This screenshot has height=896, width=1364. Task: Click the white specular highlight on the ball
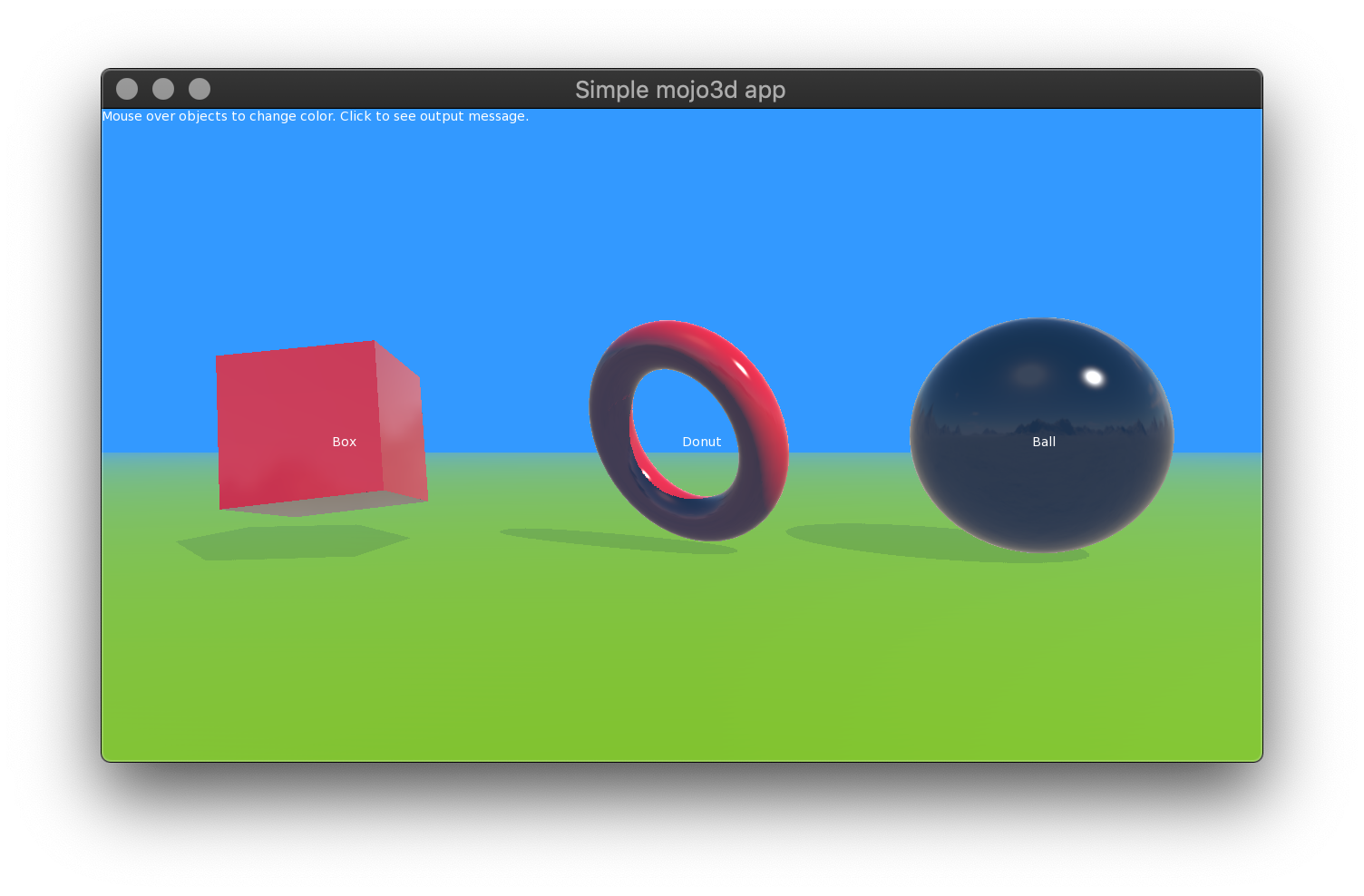coord(1094,377)
